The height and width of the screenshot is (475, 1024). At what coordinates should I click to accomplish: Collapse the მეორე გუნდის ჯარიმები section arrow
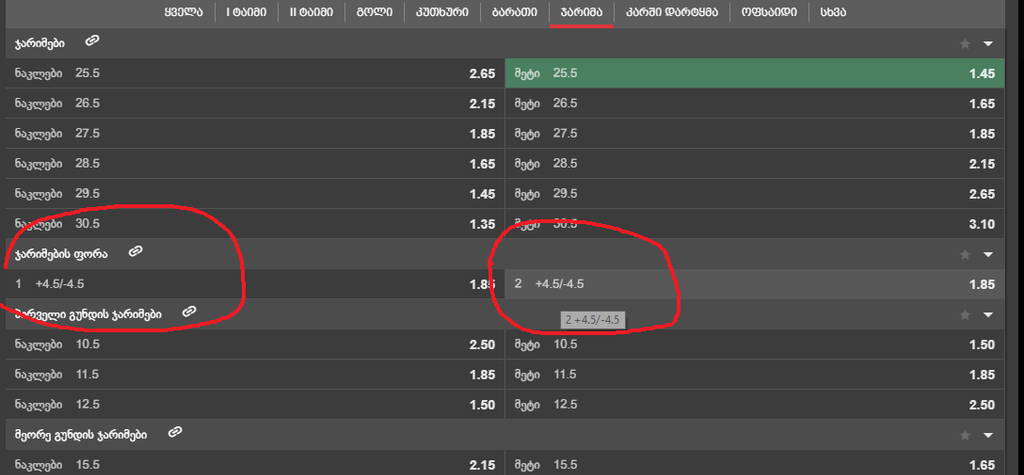[987, 435]
